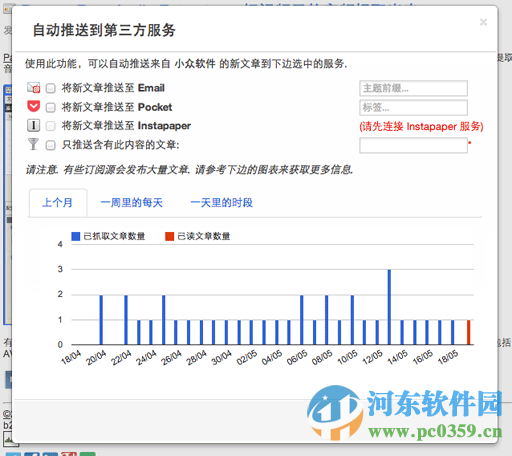The image size is (512, 456).
Task: Select the 上个月 tab
Action: pos(58,202)
